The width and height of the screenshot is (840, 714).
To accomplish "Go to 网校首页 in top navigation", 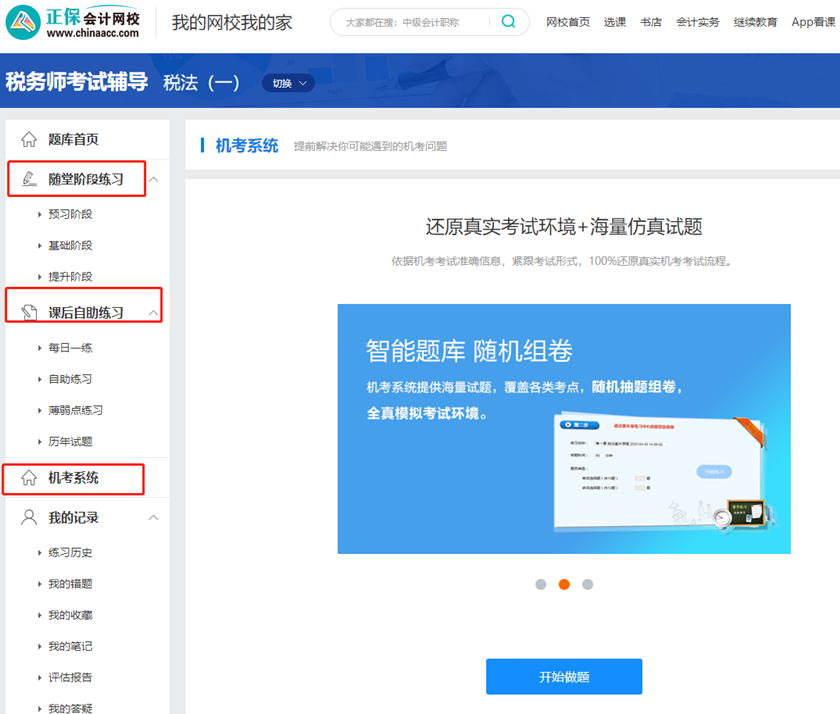I will coord(565,20).
